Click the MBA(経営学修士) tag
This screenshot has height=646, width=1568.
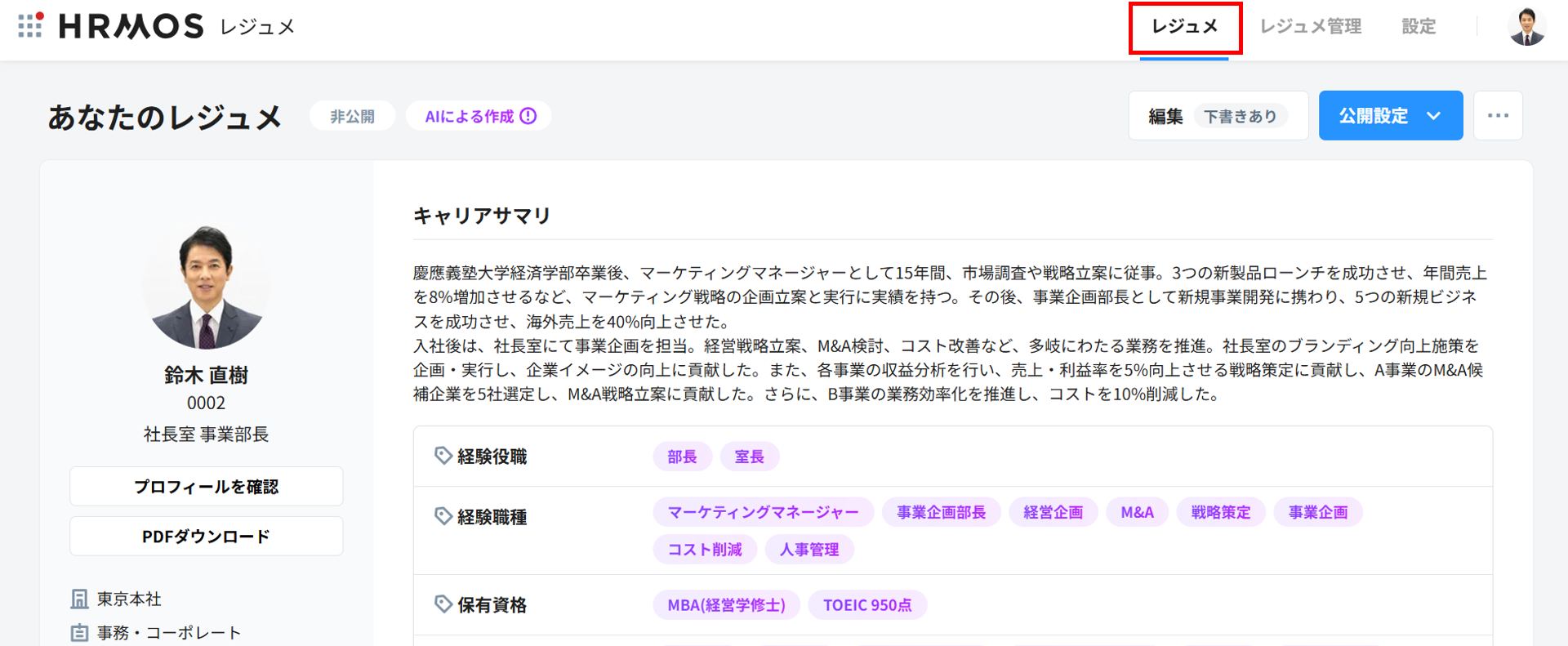726,605
